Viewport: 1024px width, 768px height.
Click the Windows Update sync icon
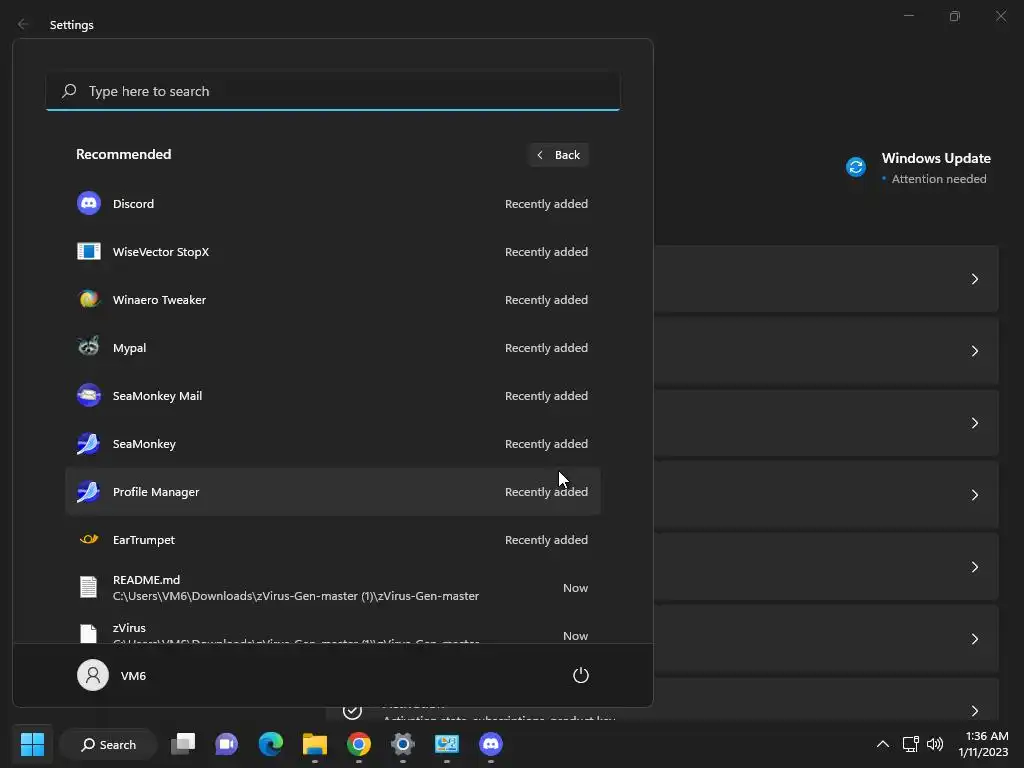[856, 167]
